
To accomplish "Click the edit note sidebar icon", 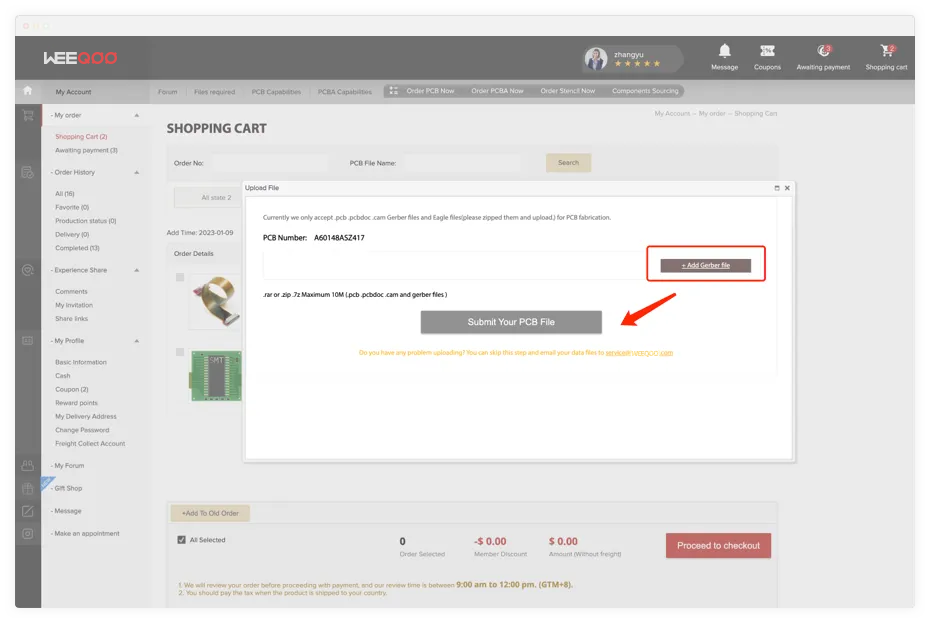I will coord(28,511).
